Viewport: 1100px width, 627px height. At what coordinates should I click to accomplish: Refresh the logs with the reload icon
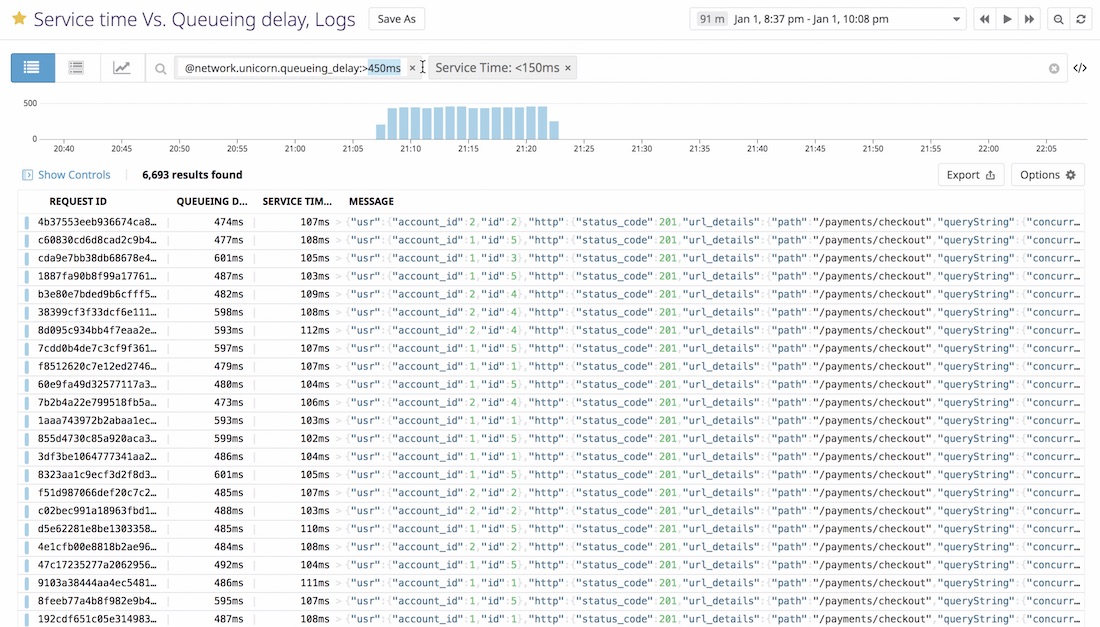coord(1083,18)
